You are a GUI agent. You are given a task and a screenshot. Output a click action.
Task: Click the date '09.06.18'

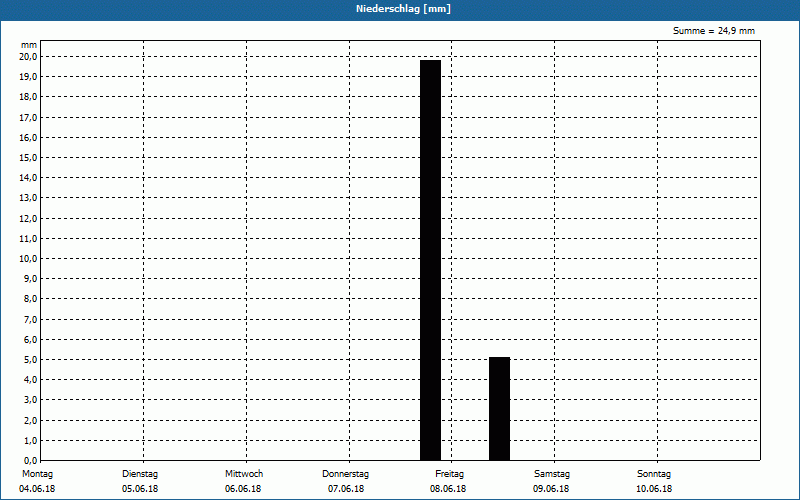click(x=551, y=489)
